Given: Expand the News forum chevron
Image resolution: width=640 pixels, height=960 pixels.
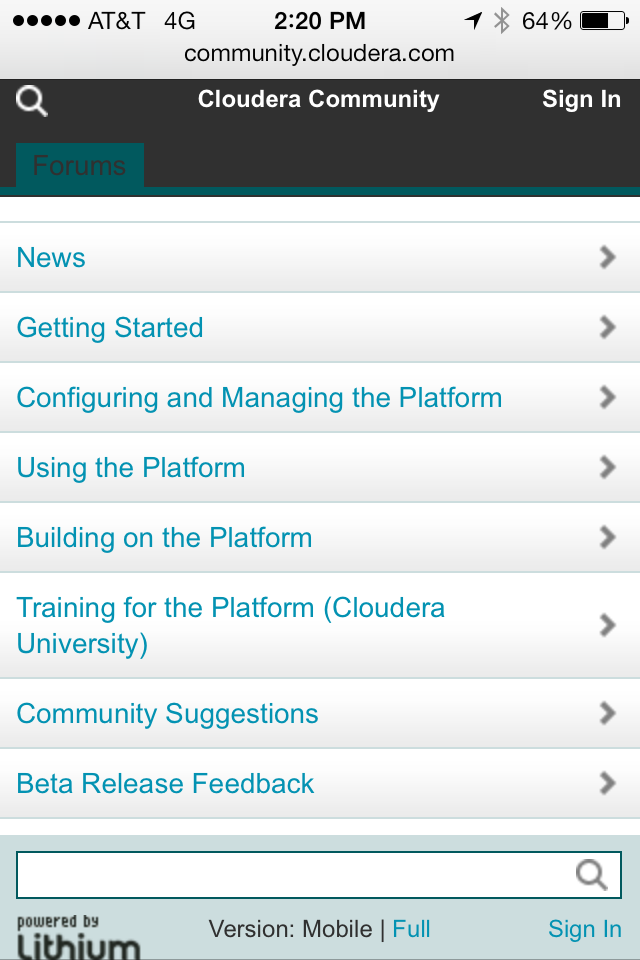Looking at the screenshot, I should [x=606, y=258].
